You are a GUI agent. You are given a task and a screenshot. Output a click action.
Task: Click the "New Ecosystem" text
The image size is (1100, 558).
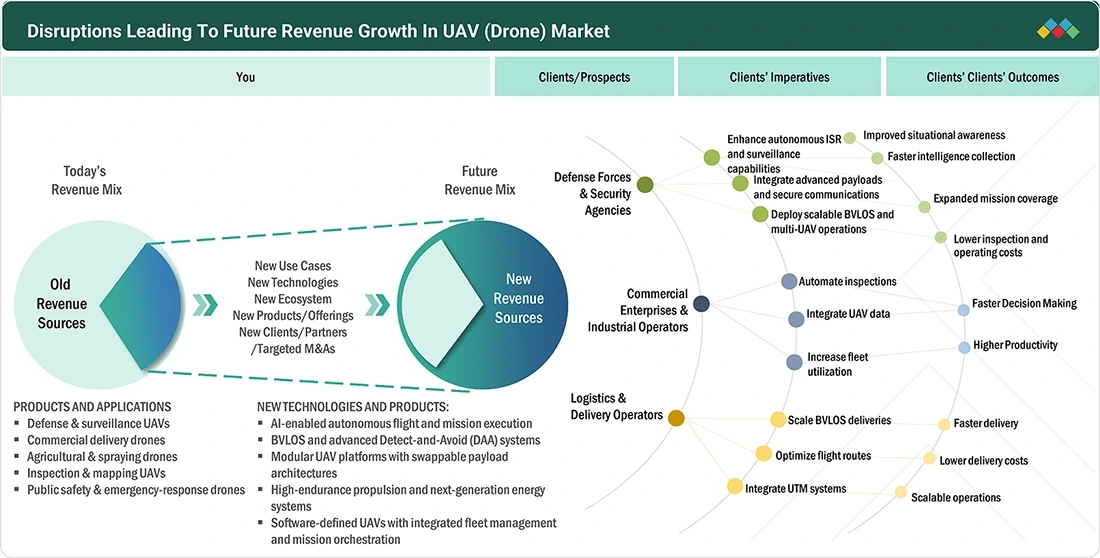(x=293, y=299)
